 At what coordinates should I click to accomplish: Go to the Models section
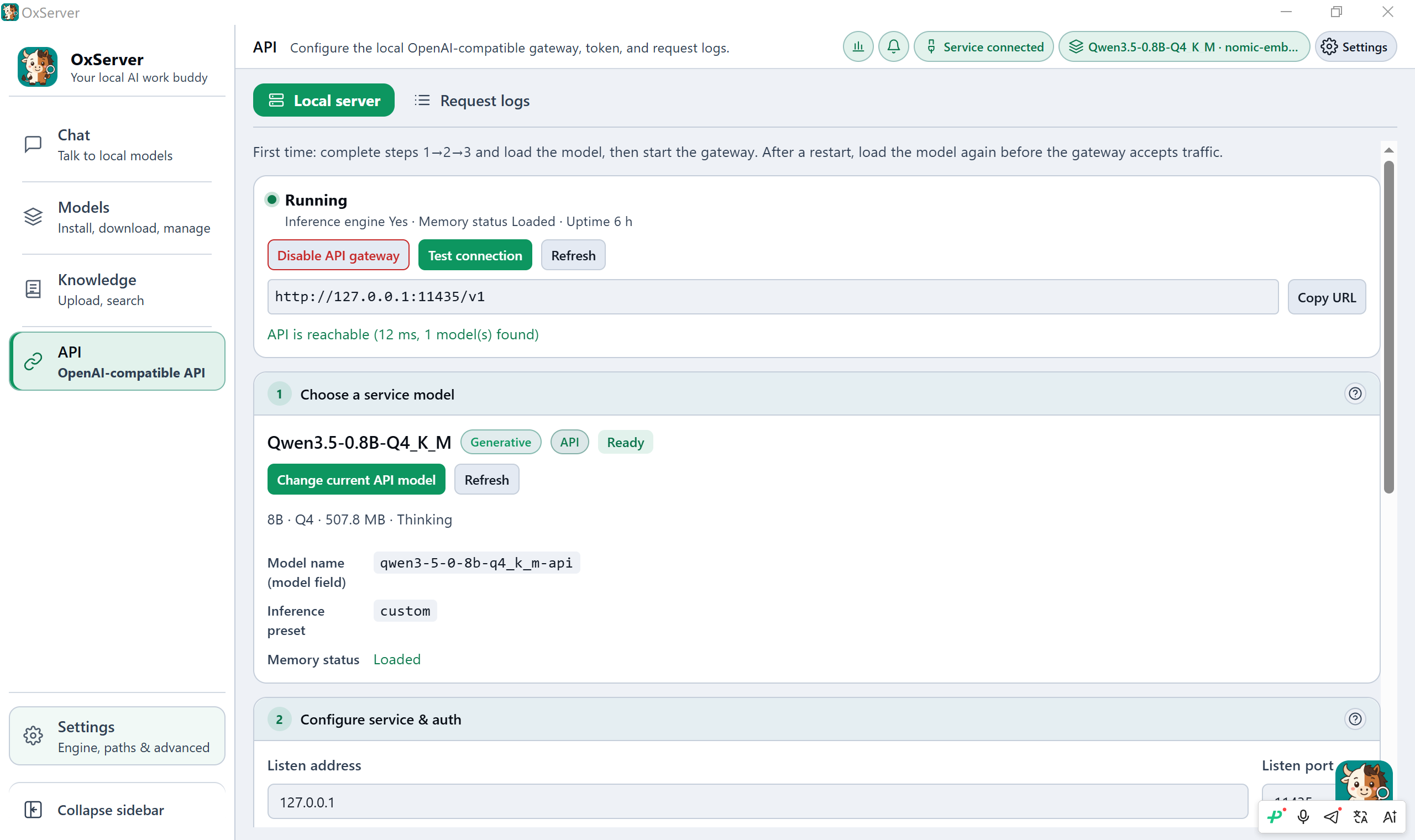click(117, 217)
